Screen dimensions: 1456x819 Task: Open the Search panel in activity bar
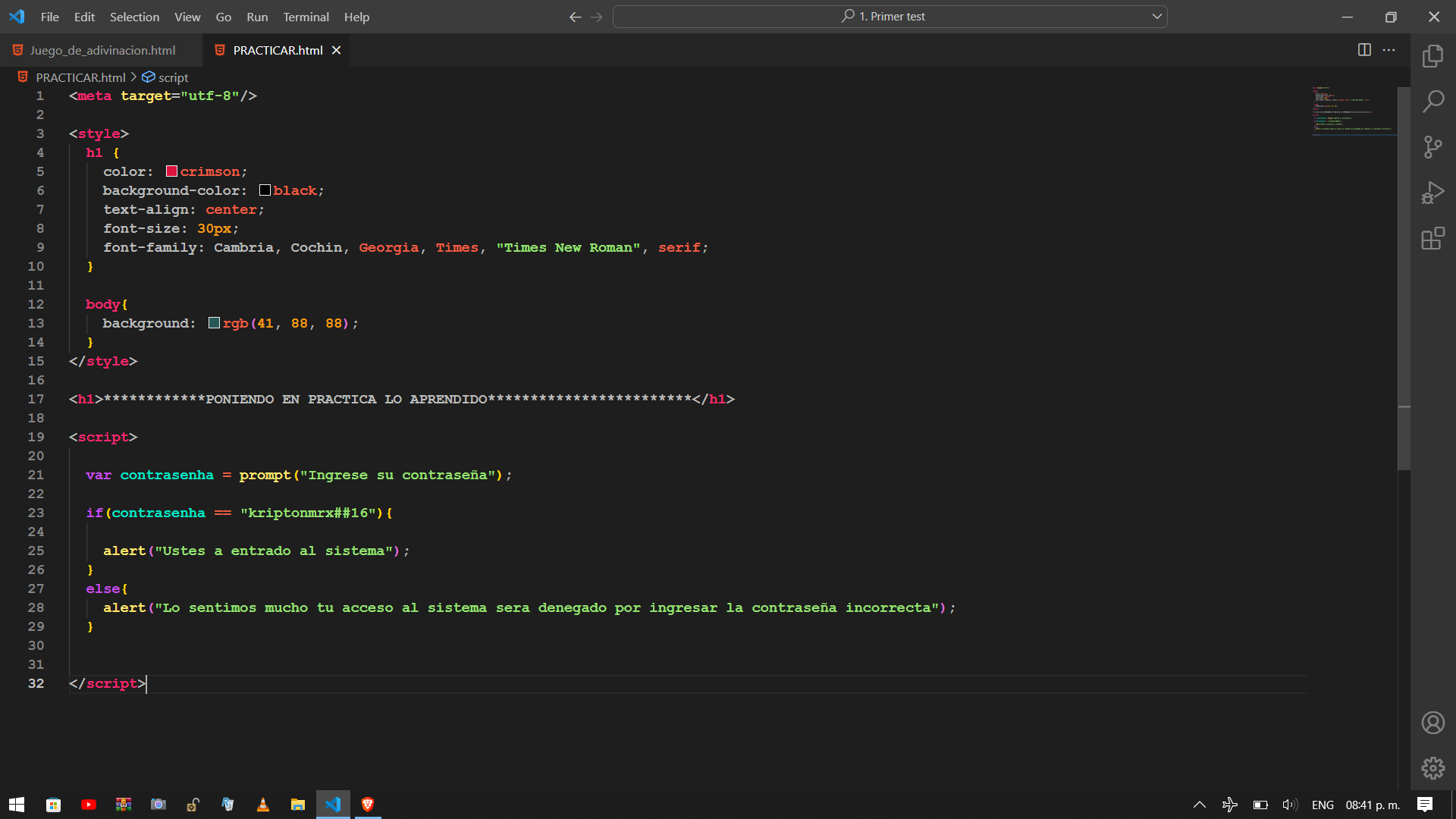click(x=1432, y=101)
